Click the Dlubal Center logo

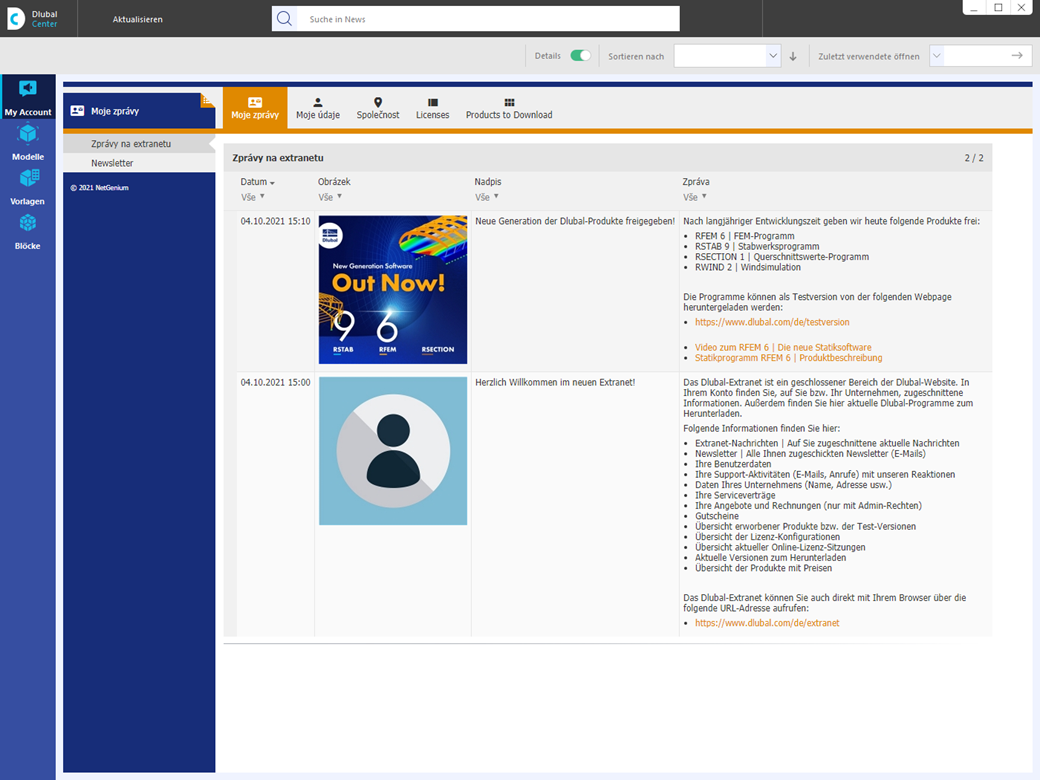pos(32,19)
